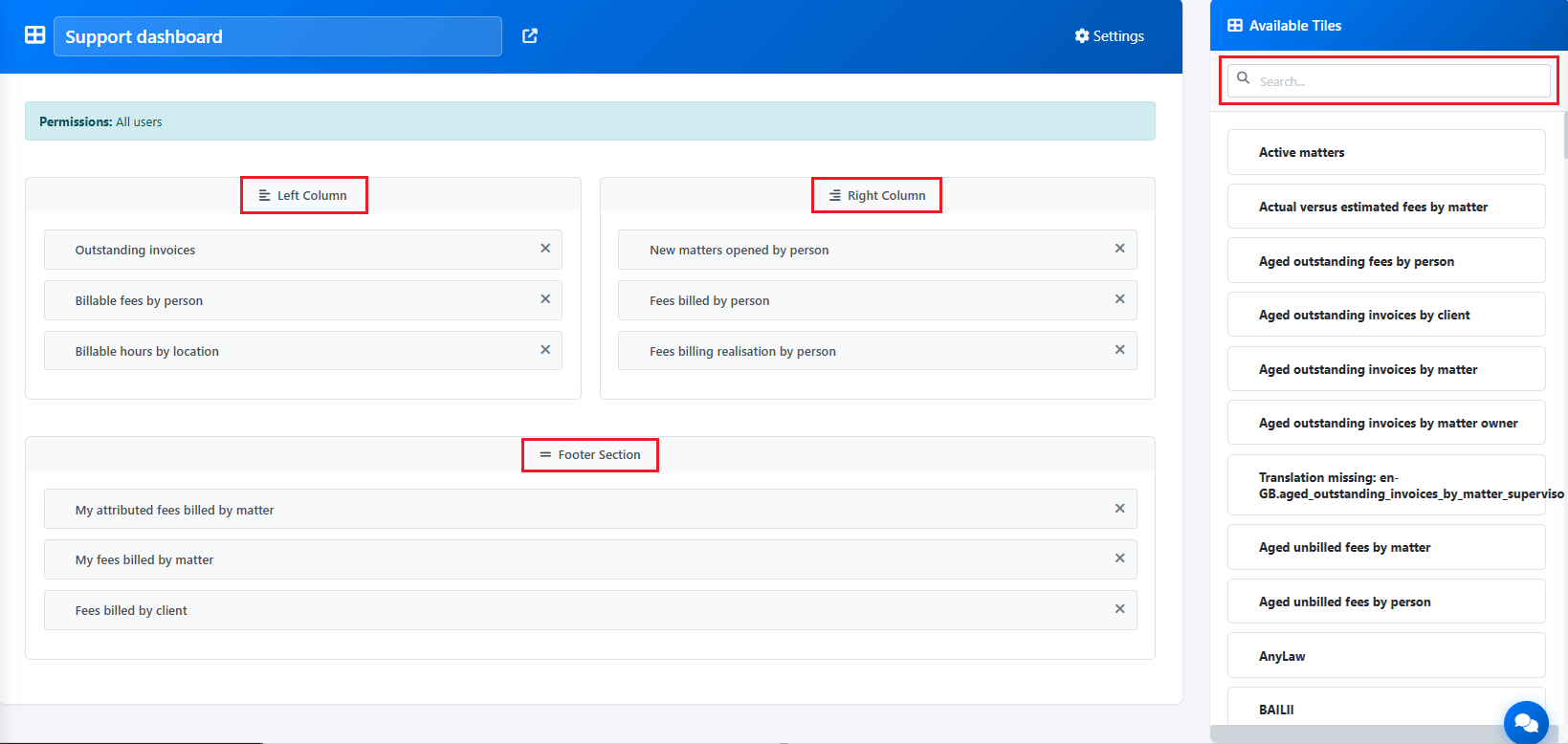Viewport: 1568px width, 744px height.
Task: Click the dashboard grid icon beside title
Action: click(35, 35)
